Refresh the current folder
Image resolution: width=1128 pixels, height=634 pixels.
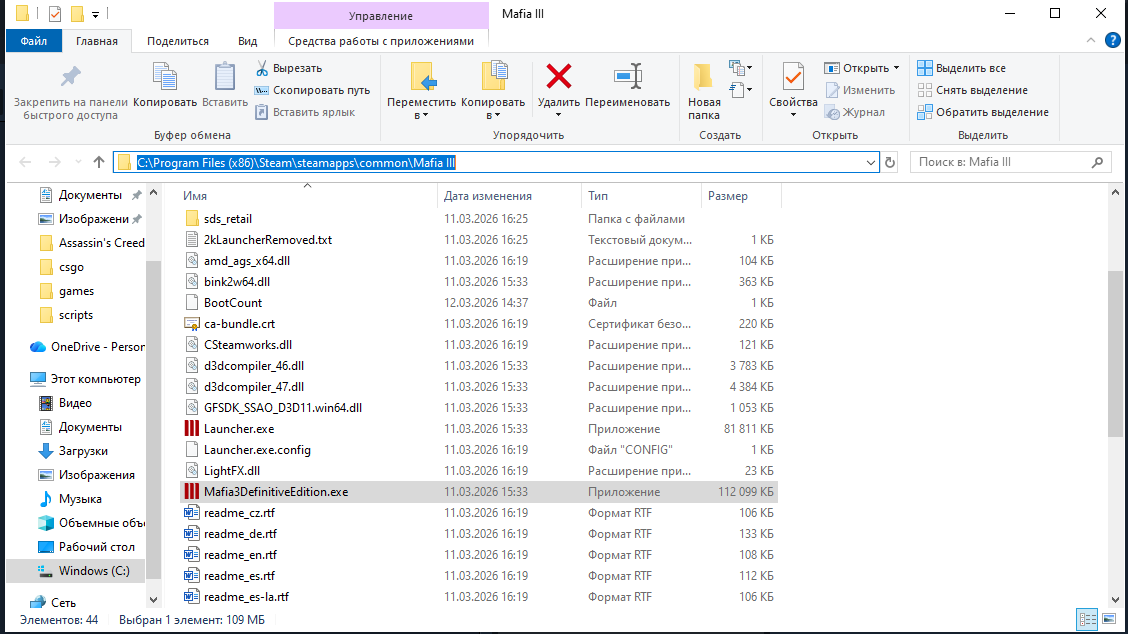(890, 163)
